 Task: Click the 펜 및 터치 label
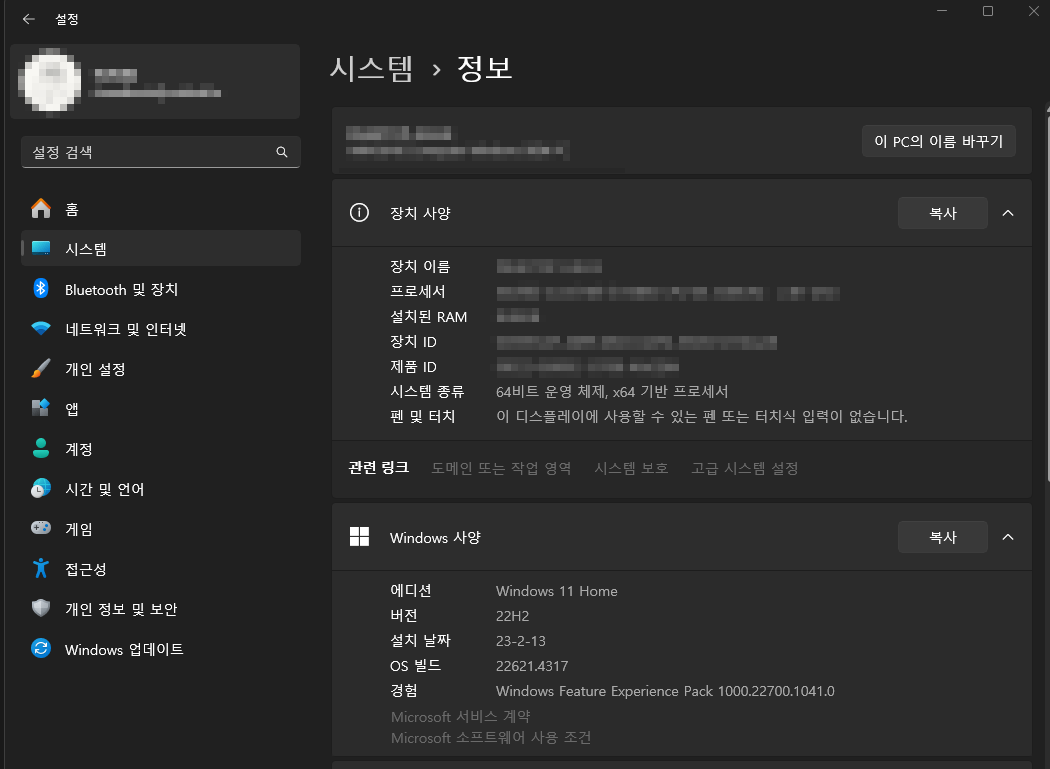(423, 416)
